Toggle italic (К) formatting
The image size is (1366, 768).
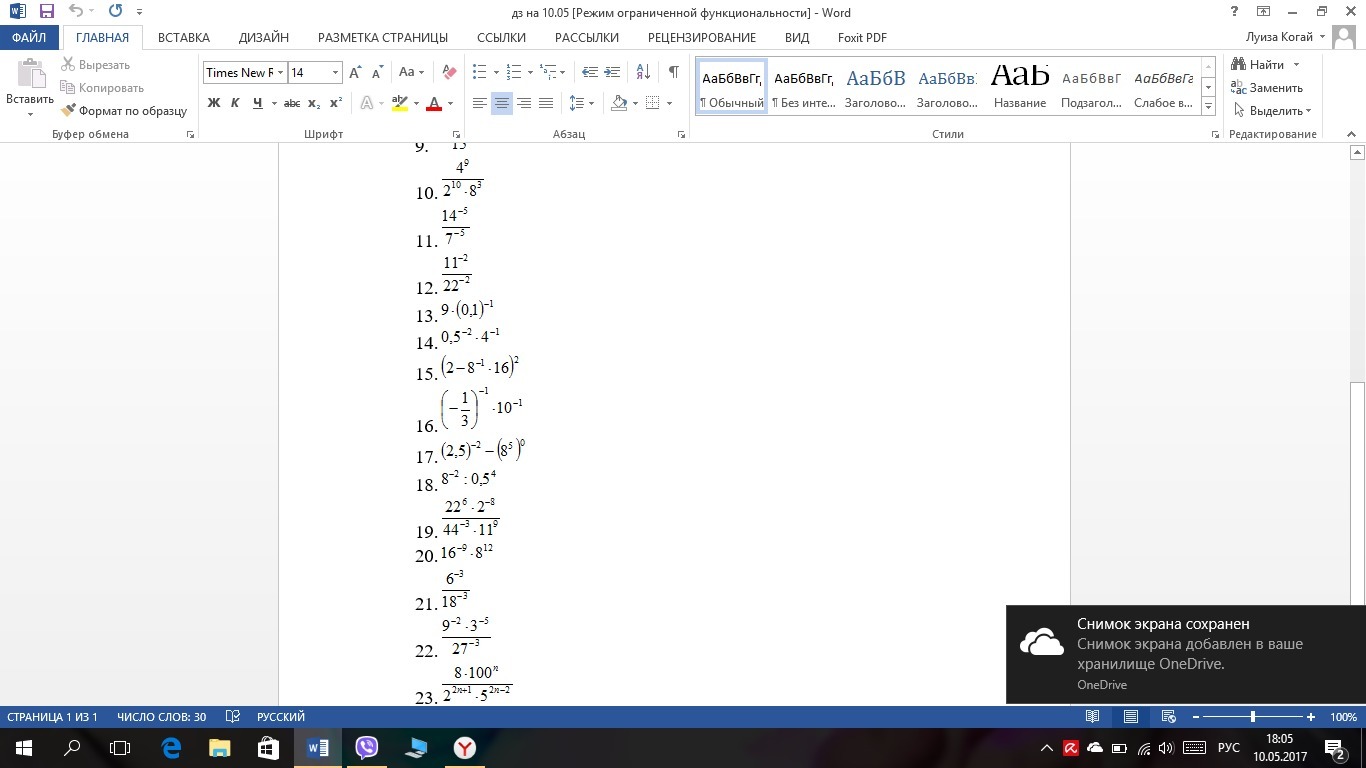click(235, 103)
